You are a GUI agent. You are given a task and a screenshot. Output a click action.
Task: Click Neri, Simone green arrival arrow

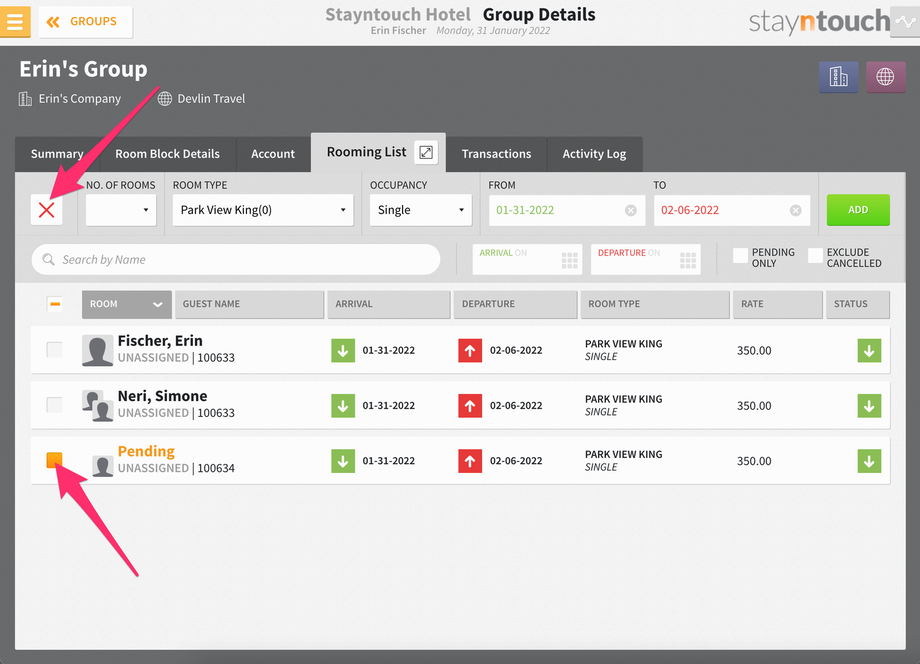[x=343, y=406]
